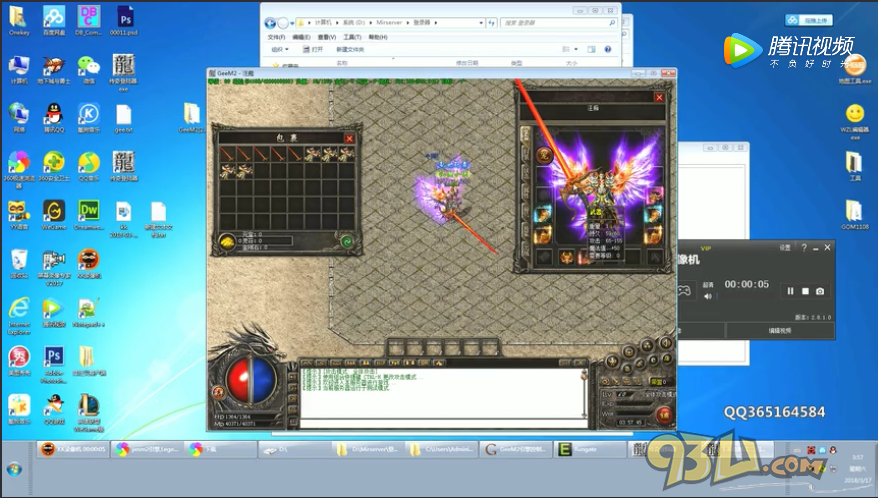Open the 文件(F) menu
878x498 pixels.
pyautogui.click(x=276, y=37)
